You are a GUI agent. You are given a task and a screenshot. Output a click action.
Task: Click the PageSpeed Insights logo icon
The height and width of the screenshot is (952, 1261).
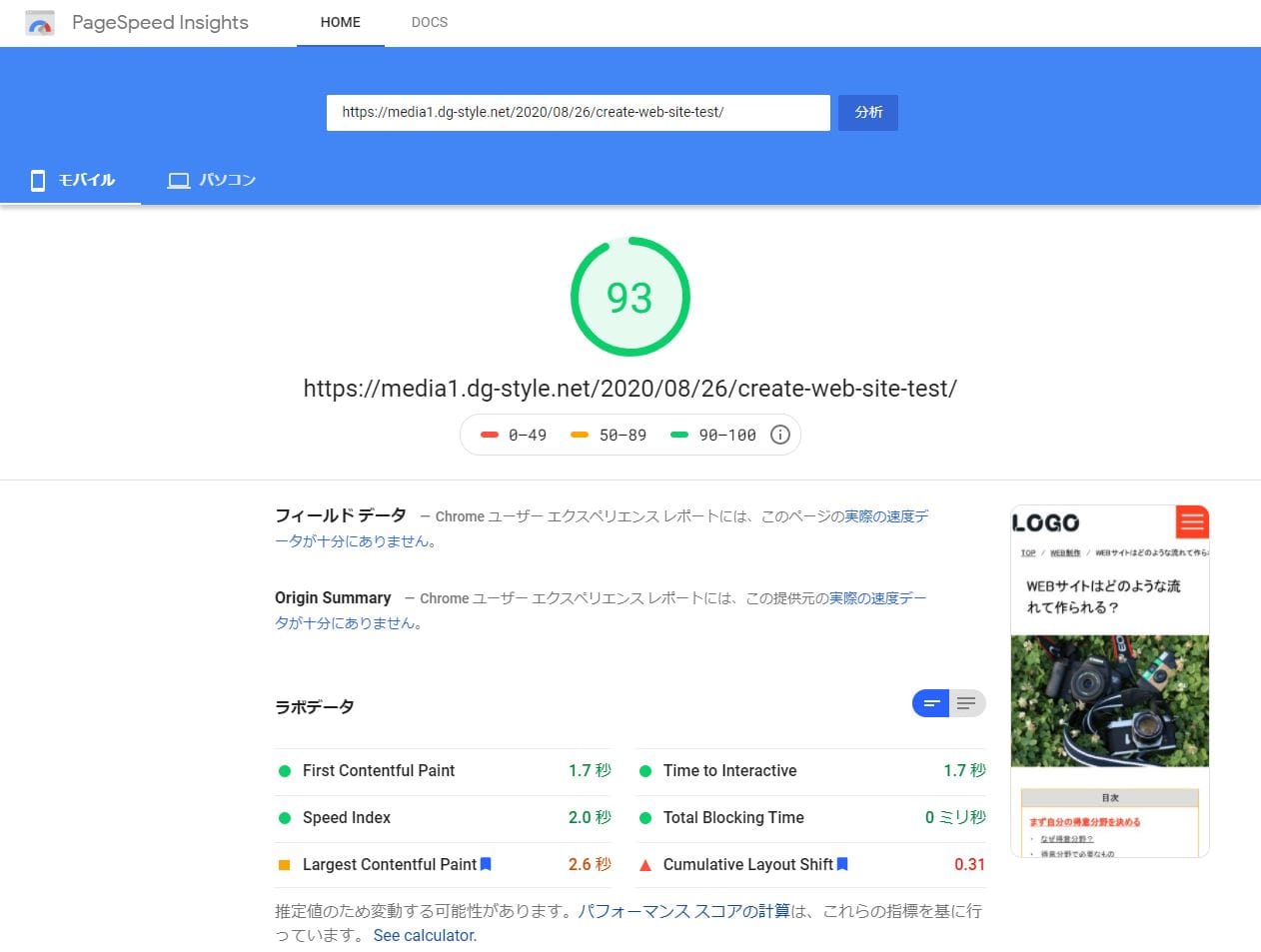pyautogui.click(x=40, y=23)
